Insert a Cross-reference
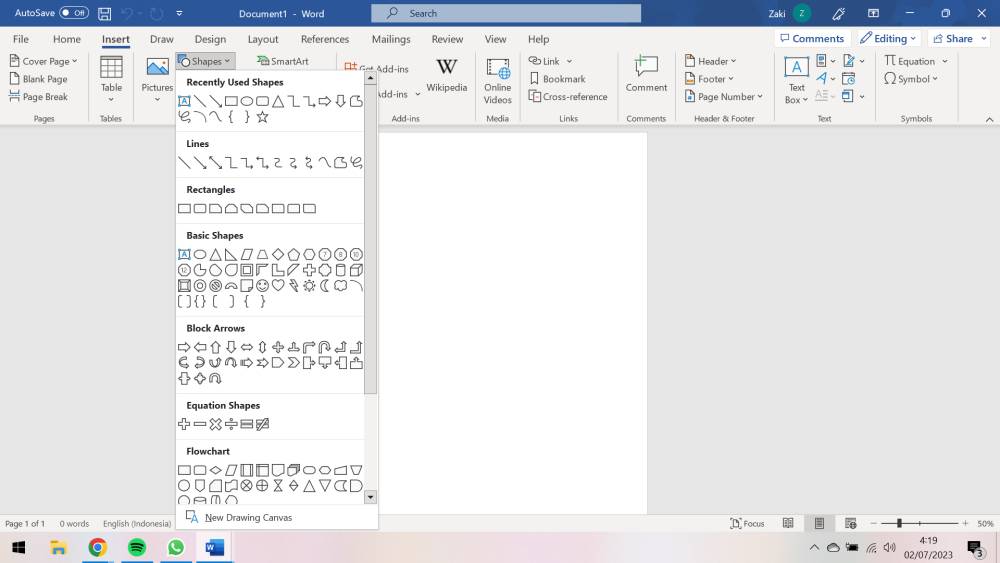The width and height of the screenshot is (1000, 563). point(568,97)
